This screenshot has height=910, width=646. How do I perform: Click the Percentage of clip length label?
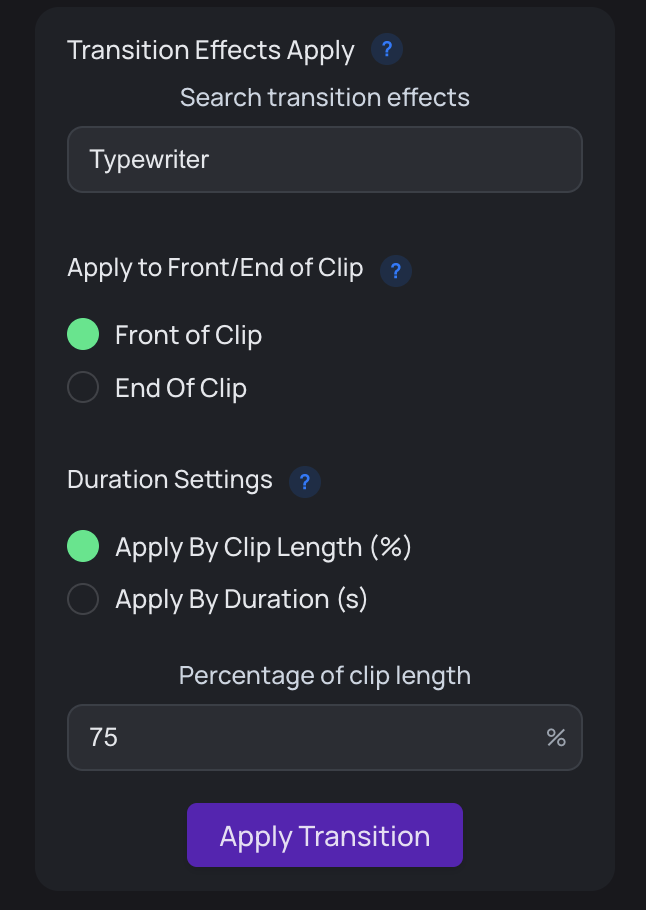324,675
